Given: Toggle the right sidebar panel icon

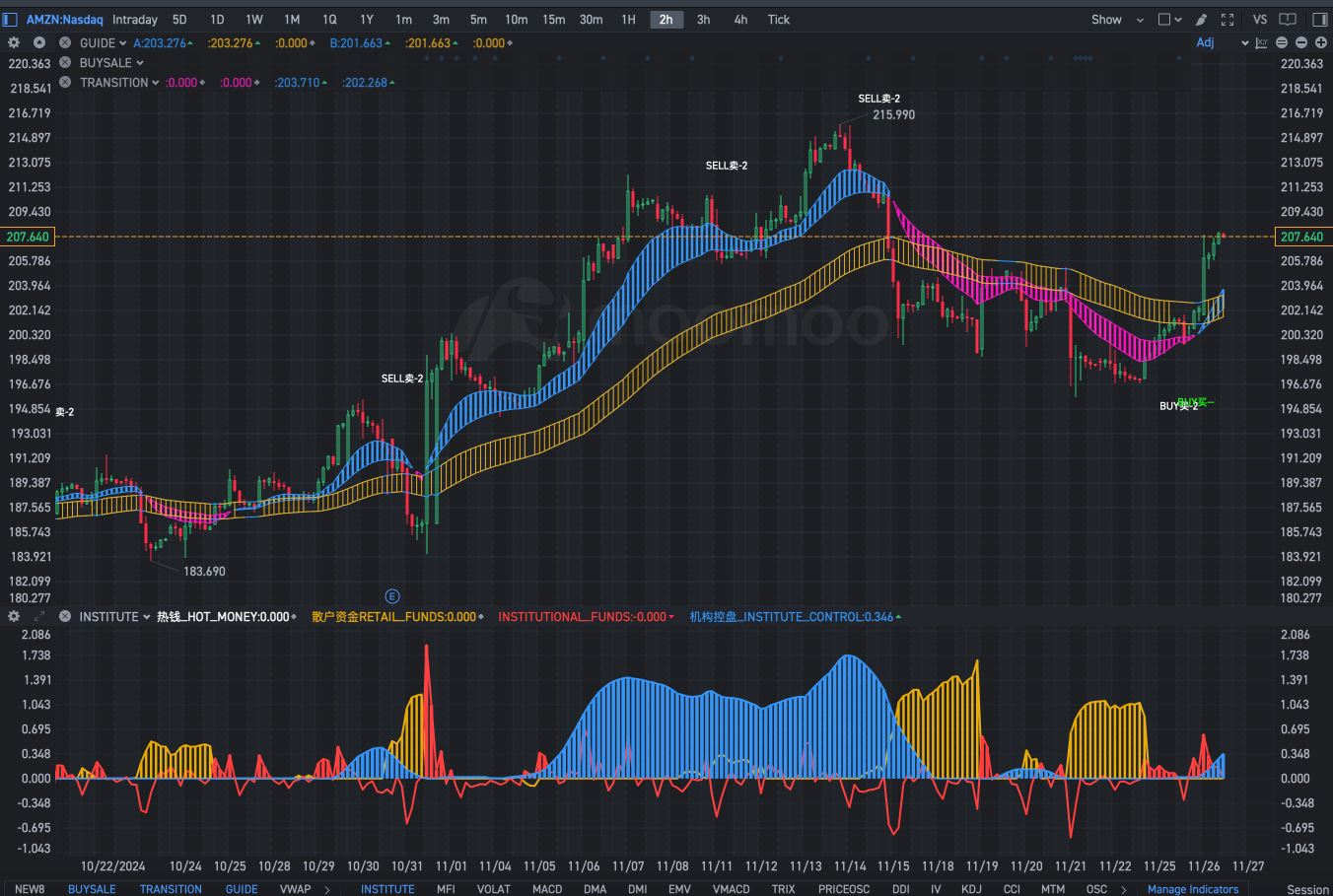Looking at the screenshot, I should point(1320,19).
